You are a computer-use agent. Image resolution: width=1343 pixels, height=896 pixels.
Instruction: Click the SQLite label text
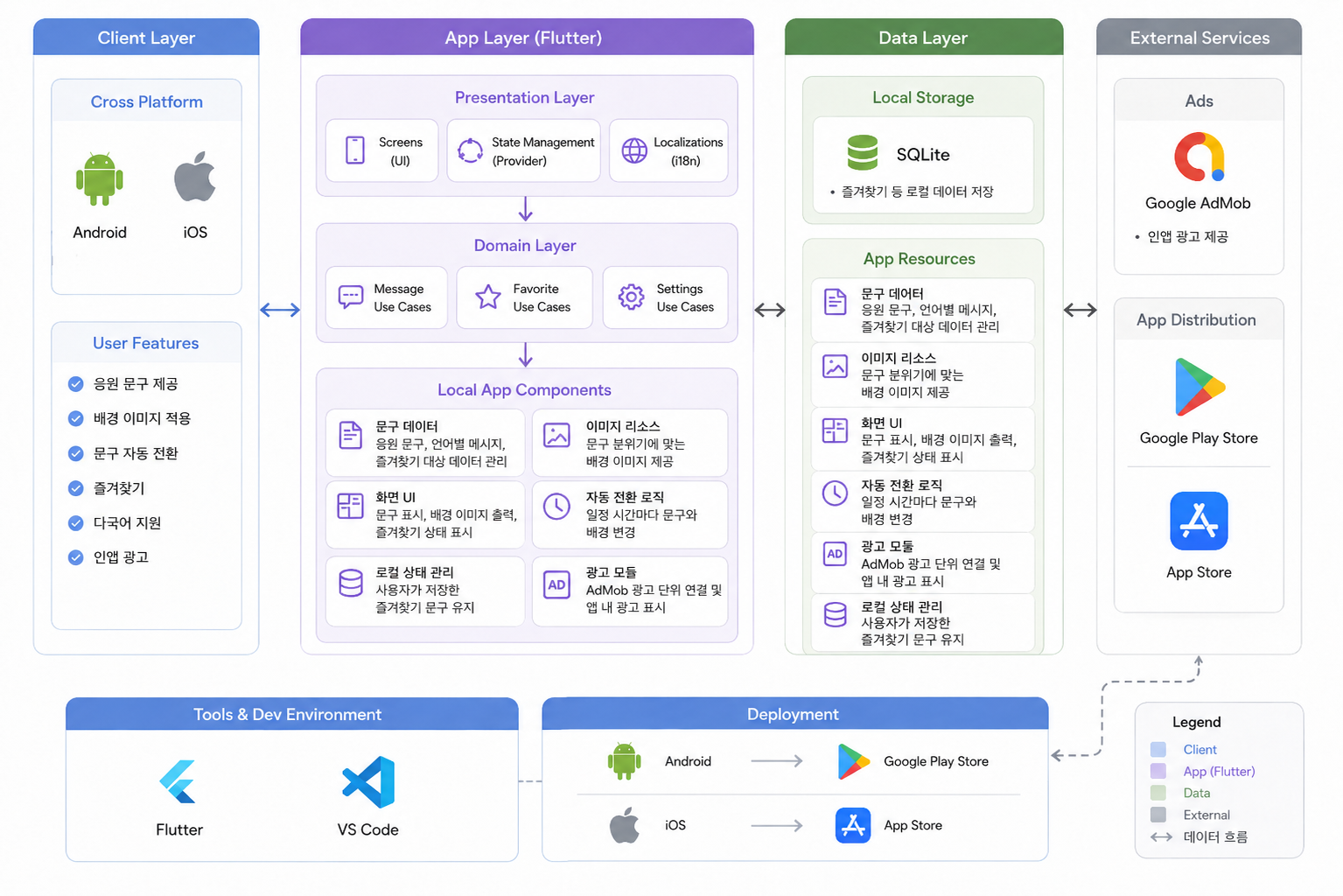[x=923, y=155]
